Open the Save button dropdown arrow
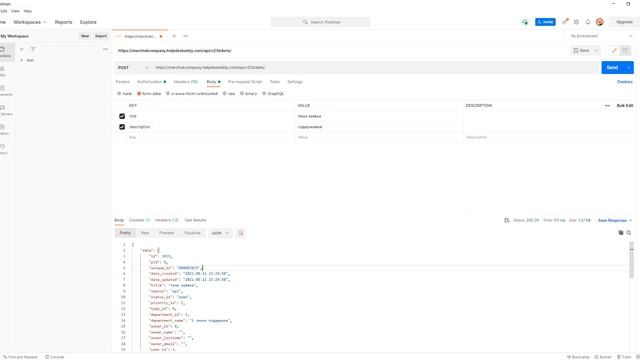The width and height of the screenshot is (640, 360). (x=596, y=51)
